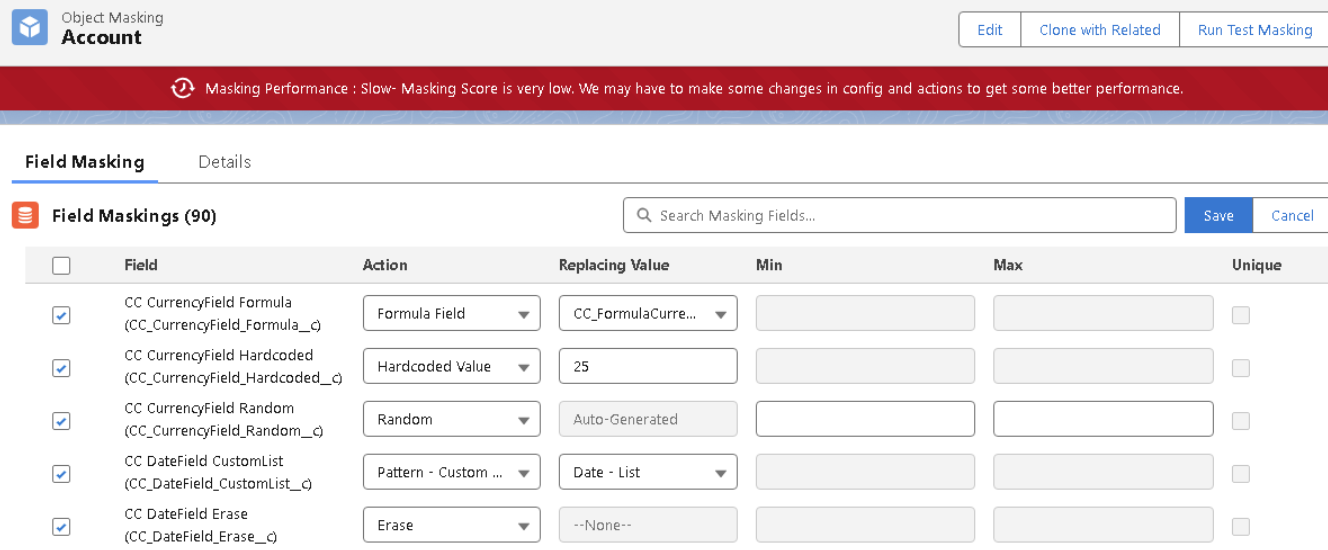The image size is (1328, 550).
Task: Click the Object Masking cube icon
Action: (x=29, y=28)
